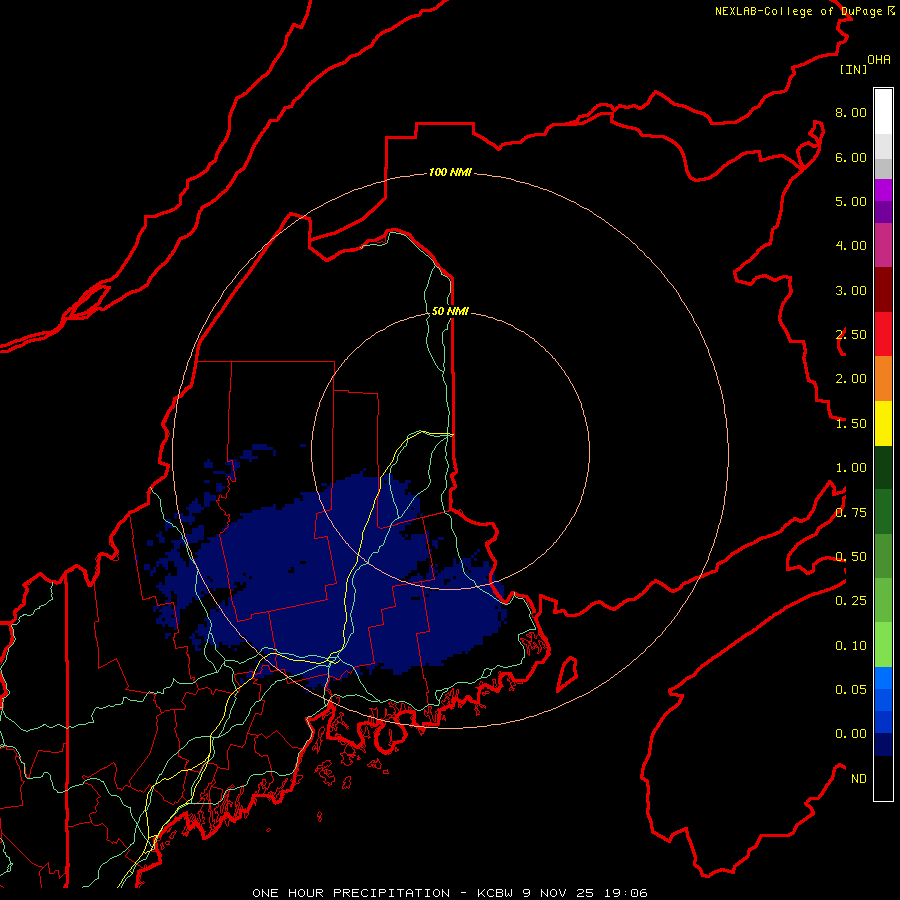Click the 100 NMI range ring label
The height and width of the screenshot is (900, 900).
pos(450,172)
